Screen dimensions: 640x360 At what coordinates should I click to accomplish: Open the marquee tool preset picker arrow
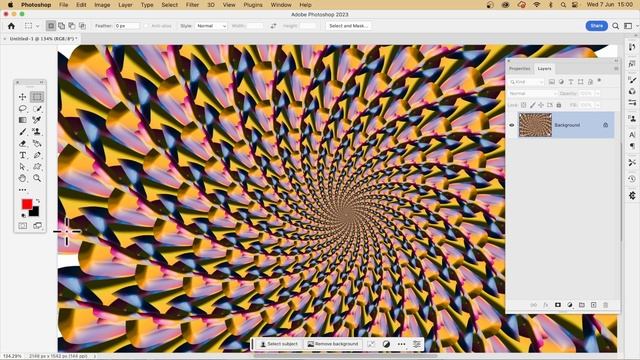click(38, 26)
